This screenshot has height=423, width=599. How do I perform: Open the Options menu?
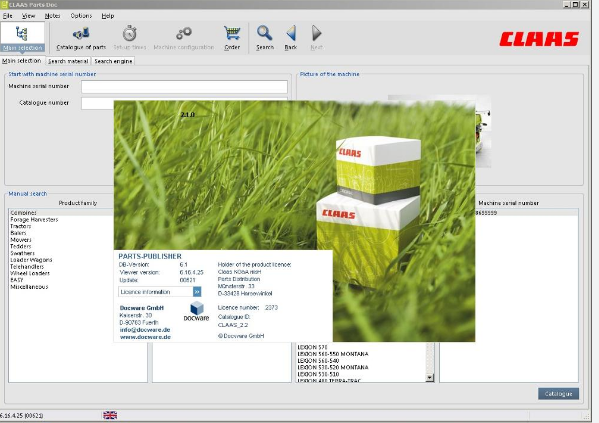[x=81, y=16]
